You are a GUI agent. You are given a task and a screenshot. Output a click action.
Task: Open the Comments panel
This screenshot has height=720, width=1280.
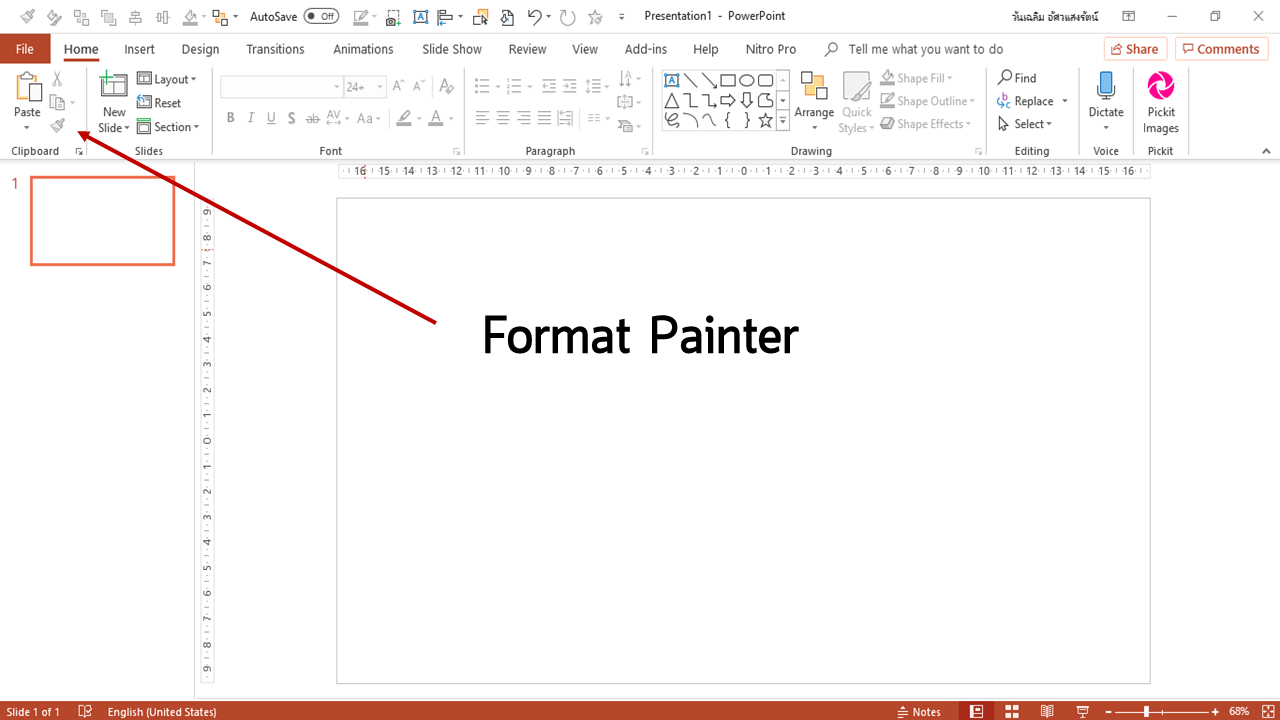[1221, 48]
